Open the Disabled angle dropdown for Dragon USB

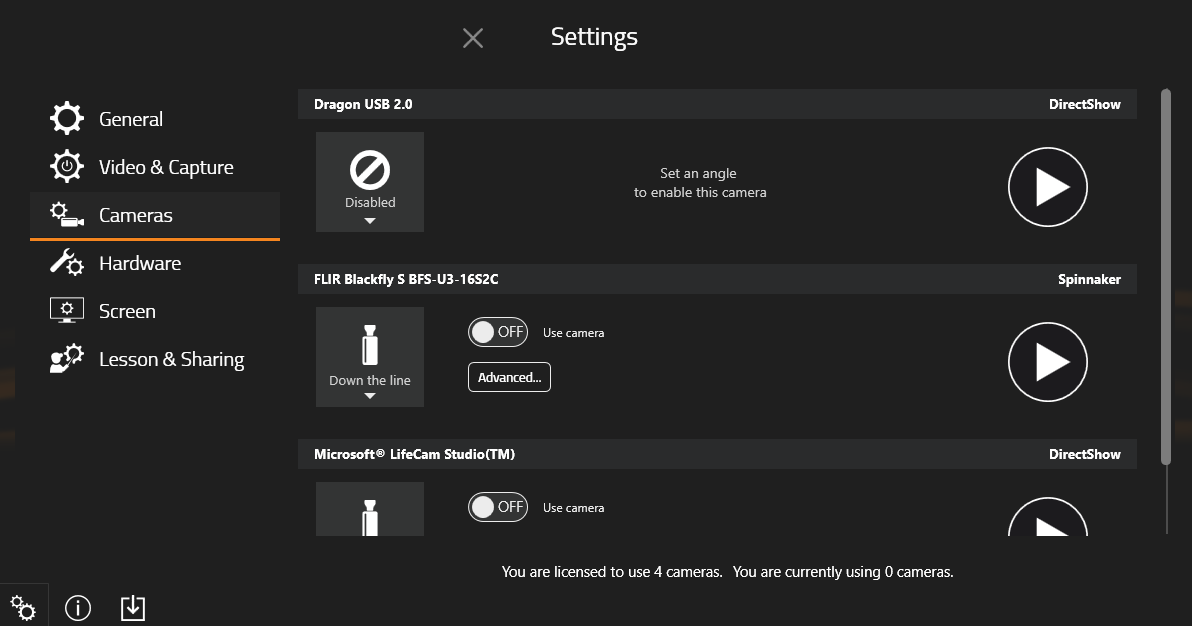[369, 182]
